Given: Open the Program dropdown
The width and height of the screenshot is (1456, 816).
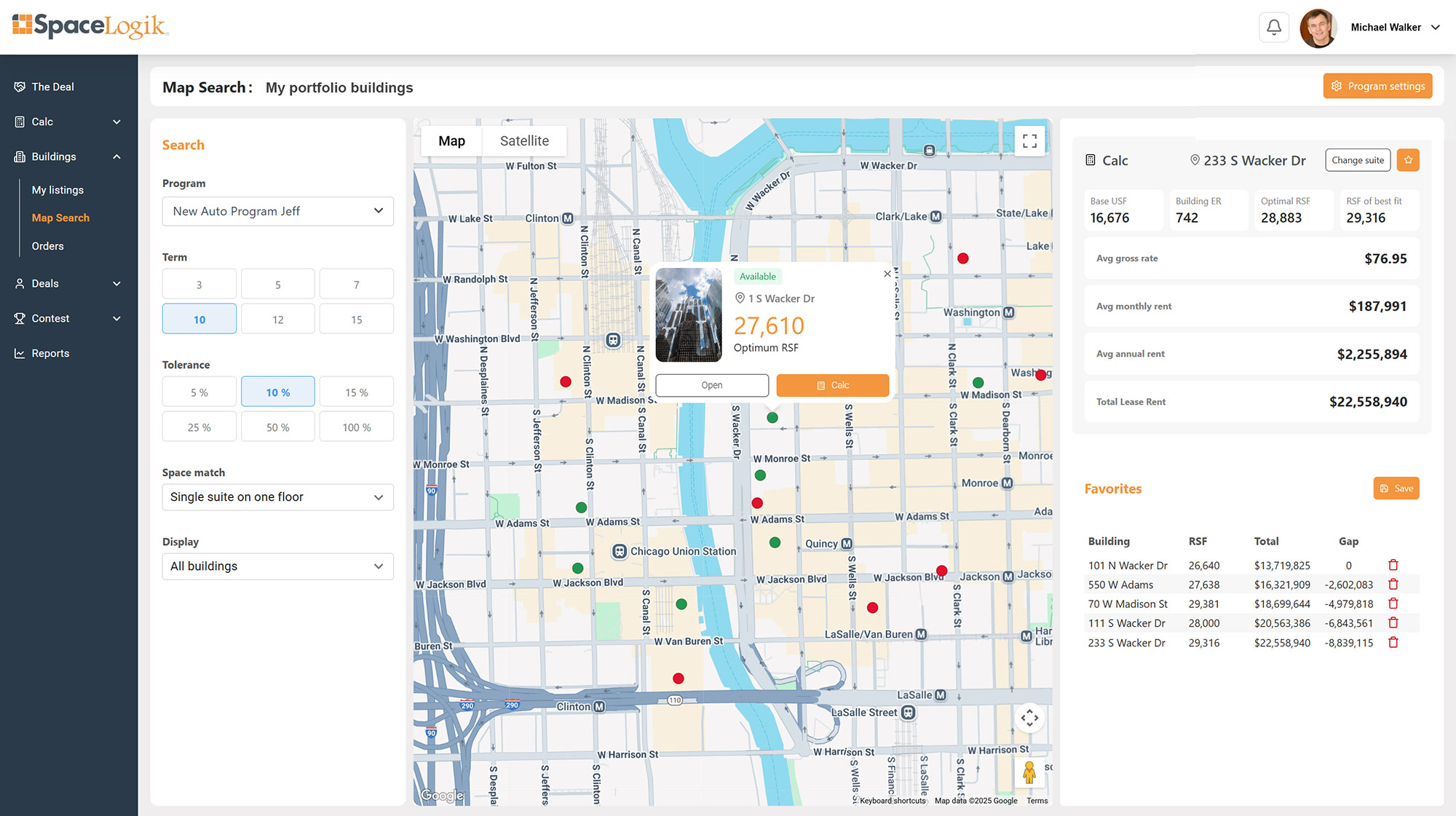Looking at the screenshot, I should [x=277, y=211].
